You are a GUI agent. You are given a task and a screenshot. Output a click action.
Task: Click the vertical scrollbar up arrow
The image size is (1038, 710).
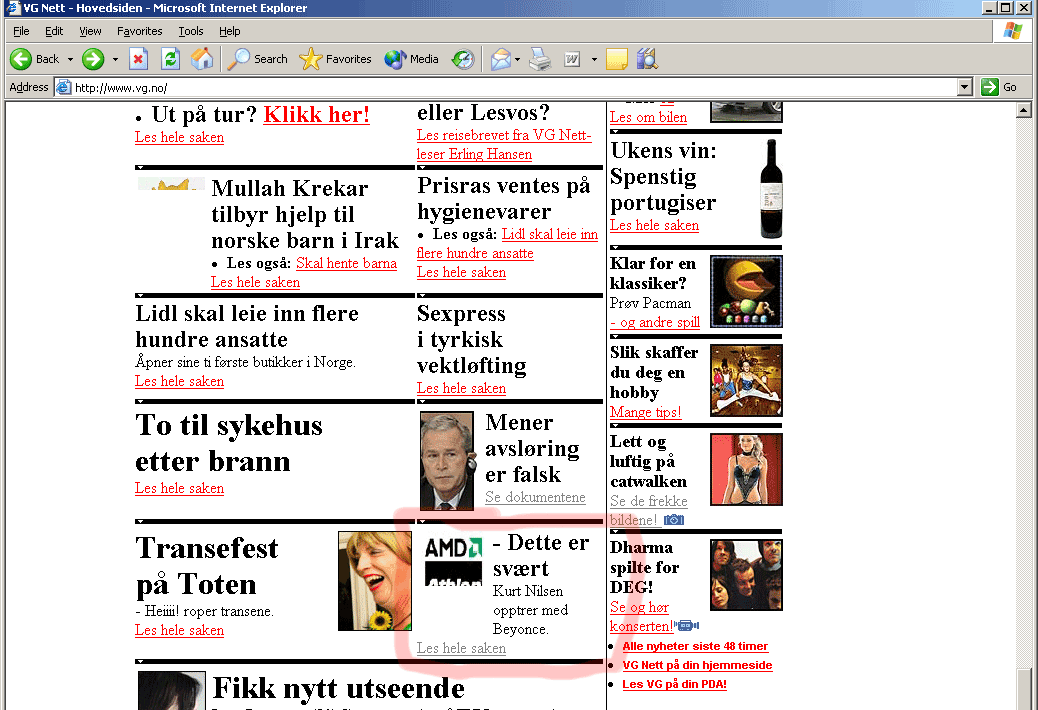point(1023,111)
